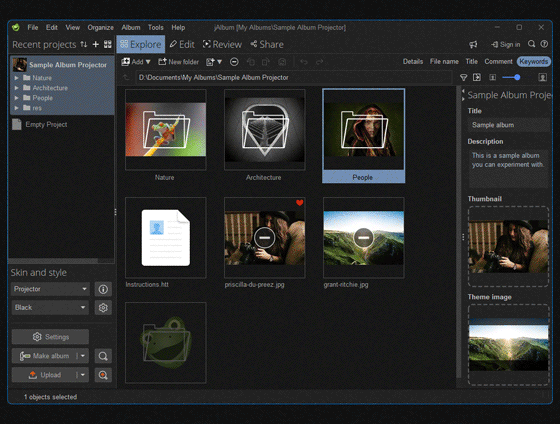Open search magnifier in top bar

(531, 44)
